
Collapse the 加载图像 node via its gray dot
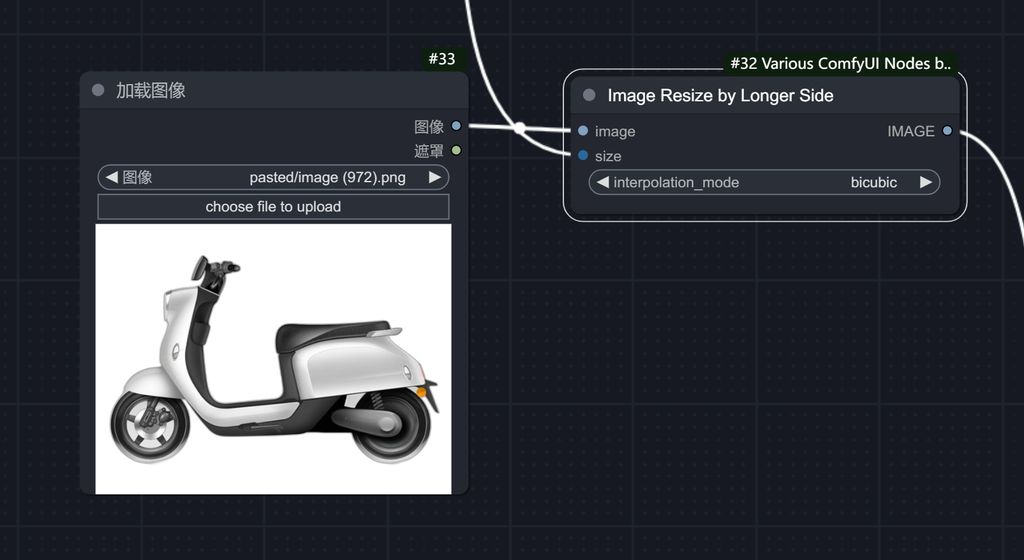coord(98,90)
